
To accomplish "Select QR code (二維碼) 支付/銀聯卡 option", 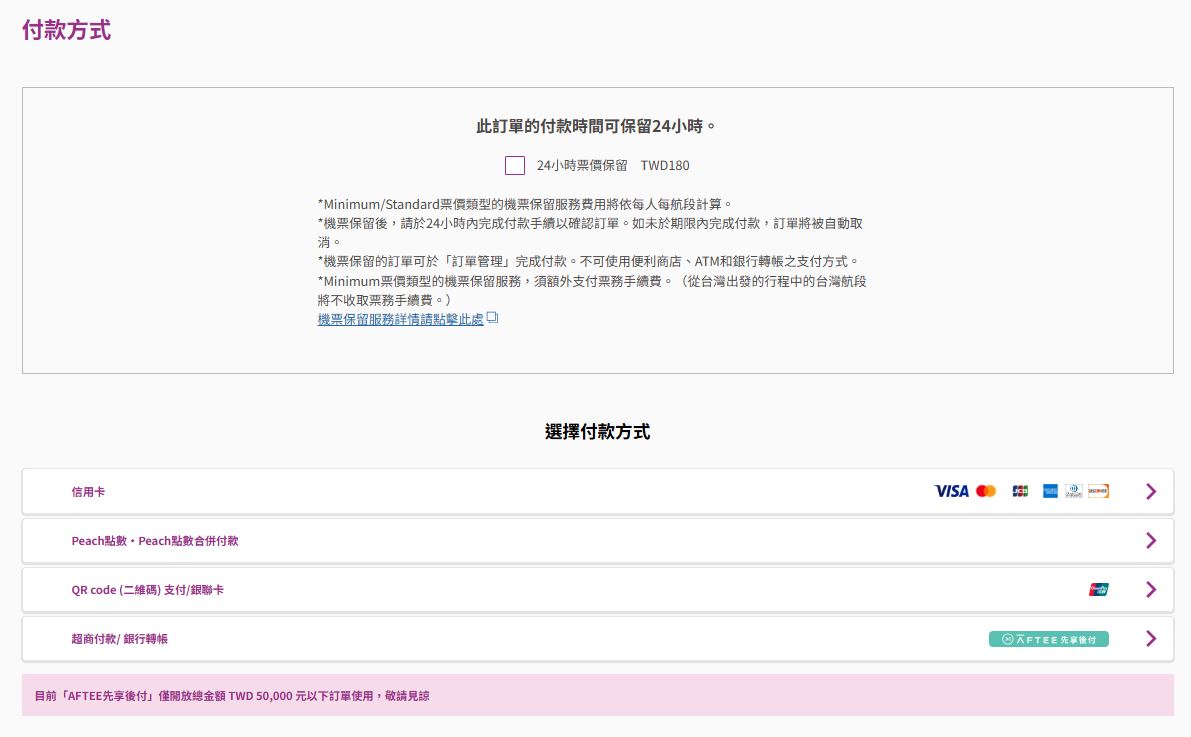I will (x=597, y=590).
